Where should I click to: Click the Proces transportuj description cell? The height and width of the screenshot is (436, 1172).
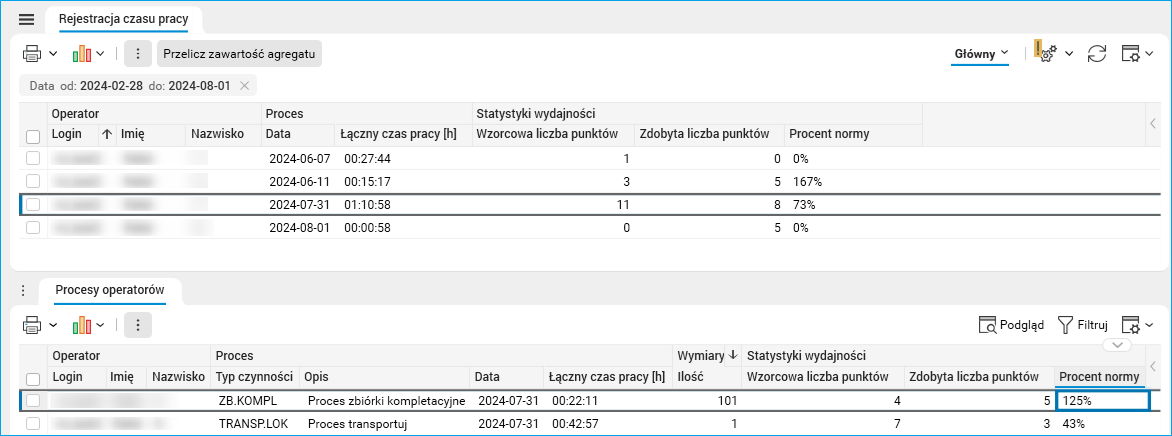coord(385,424)
